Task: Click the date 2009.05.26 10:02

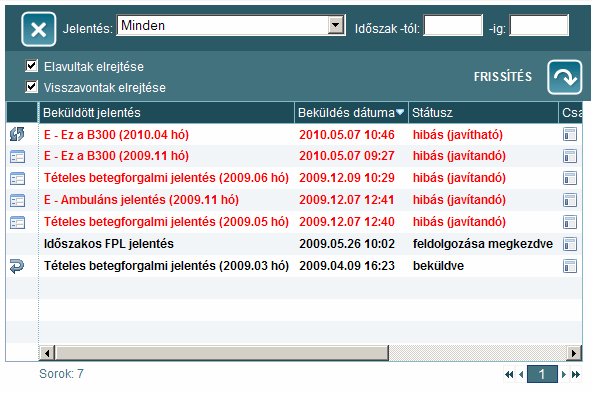Action: coord(347,244)
